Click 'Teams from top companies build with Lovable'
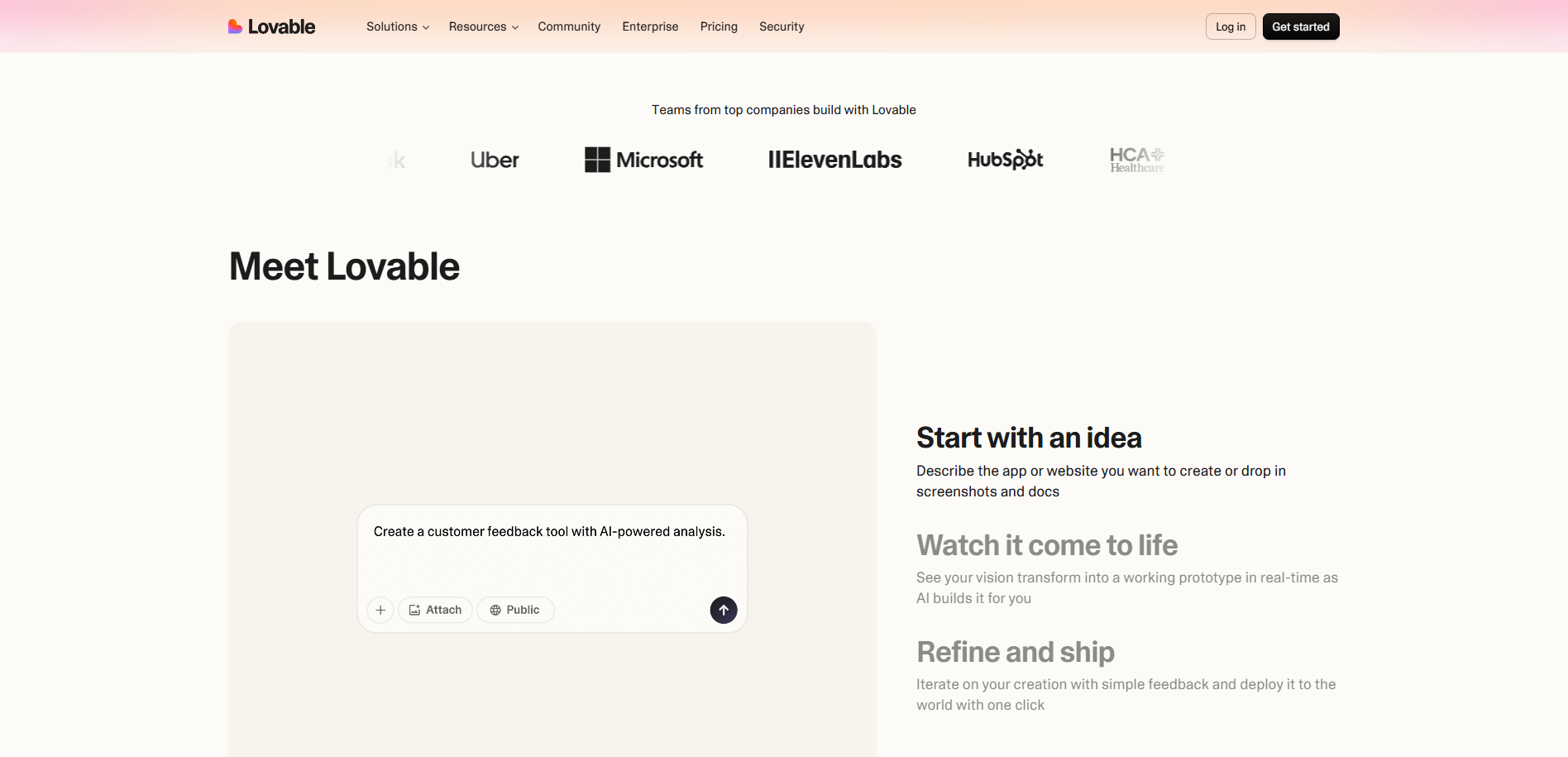 click(784, 109)
